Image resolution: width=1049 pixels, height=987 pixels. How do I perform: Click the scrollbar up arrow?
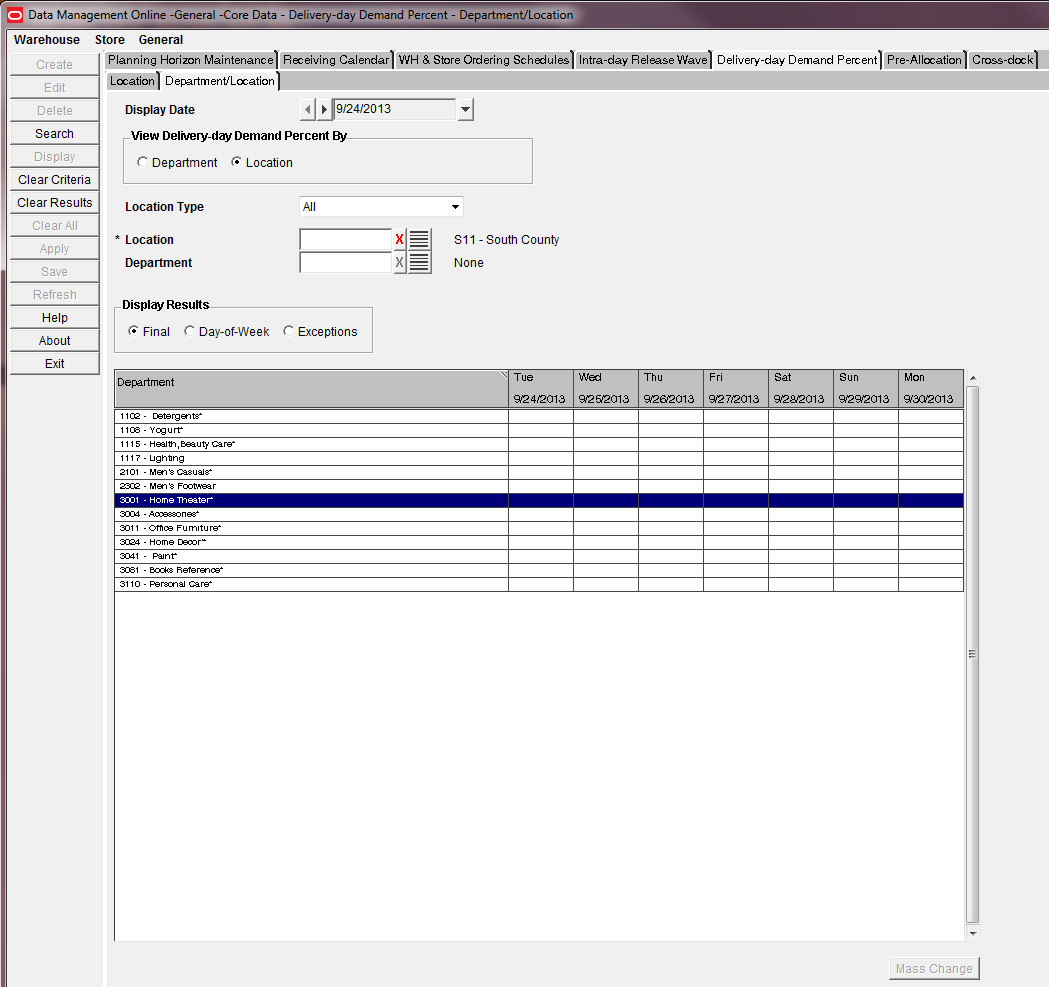tap(973, 378)
